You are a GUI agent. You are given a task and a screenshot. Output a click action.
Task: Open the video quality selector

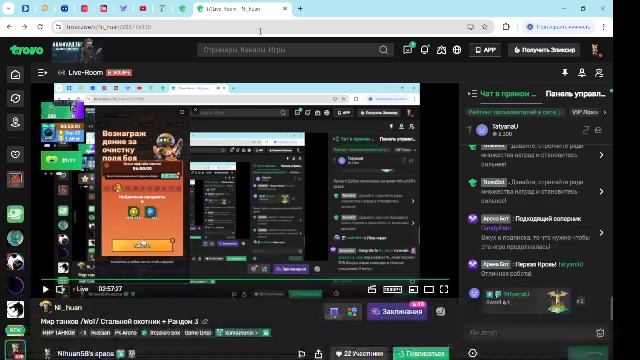[x=392, y=289]
